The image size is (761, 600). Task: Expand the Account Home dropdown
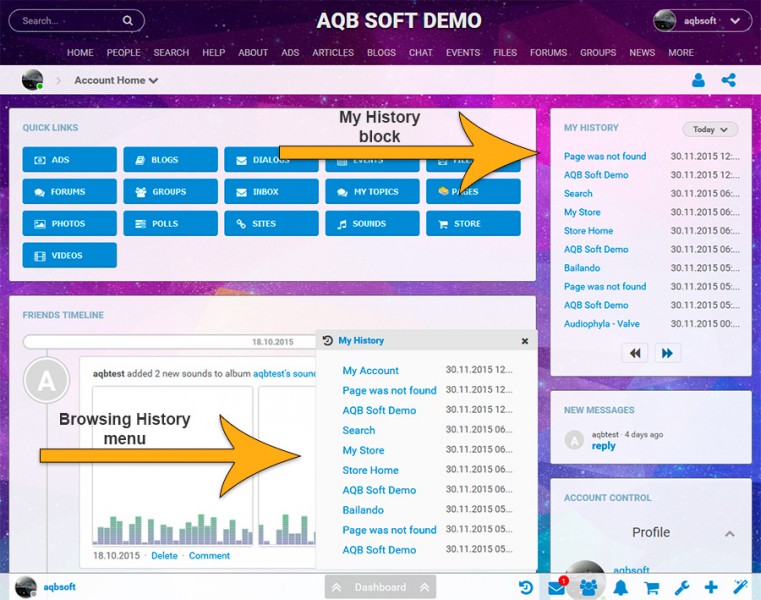116,81
